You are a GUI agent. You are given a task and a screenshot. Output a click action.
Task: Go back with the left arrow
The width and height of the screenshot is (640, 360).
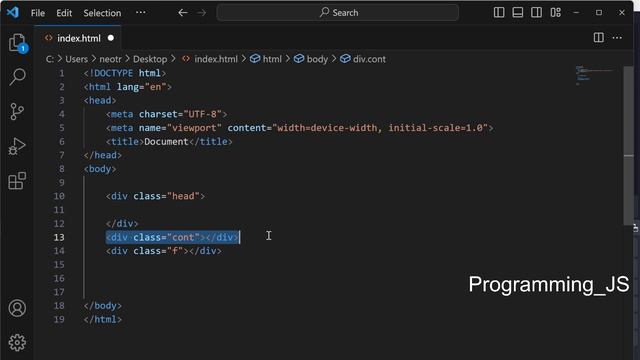tap(182, 13)
